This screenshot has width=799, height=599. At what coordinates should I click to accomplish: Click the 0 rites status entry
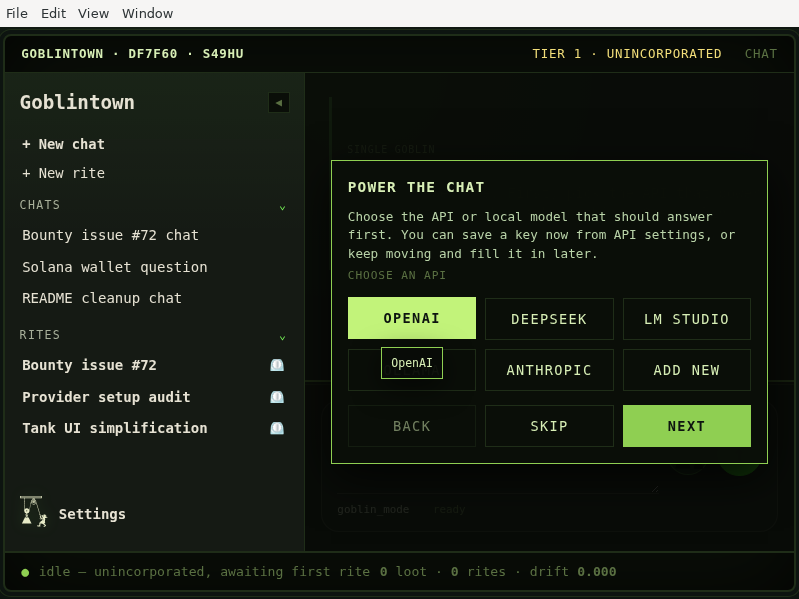point(478,572)
